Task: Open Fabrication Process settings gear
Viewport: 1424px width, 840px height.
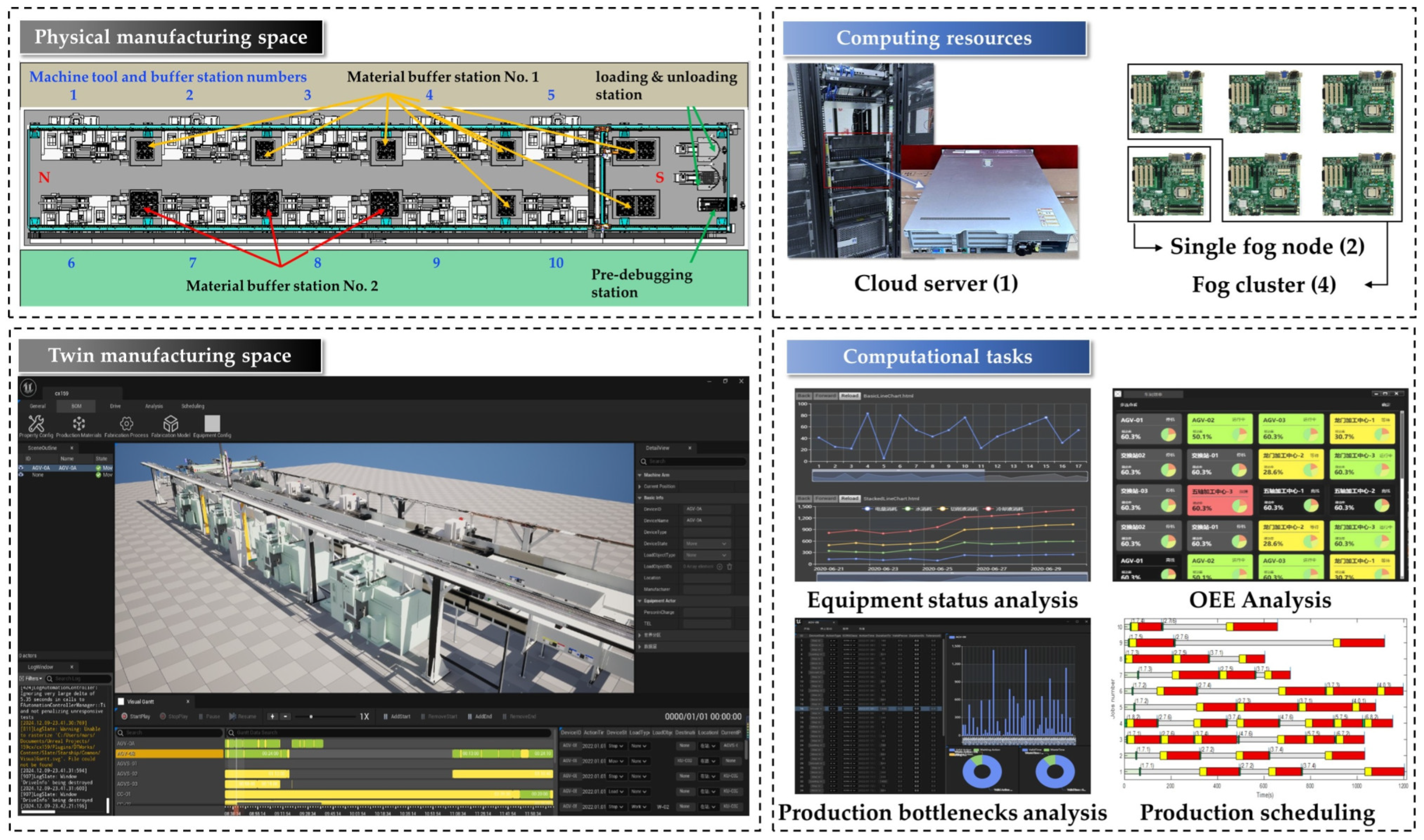Action: tap(126, 424)
